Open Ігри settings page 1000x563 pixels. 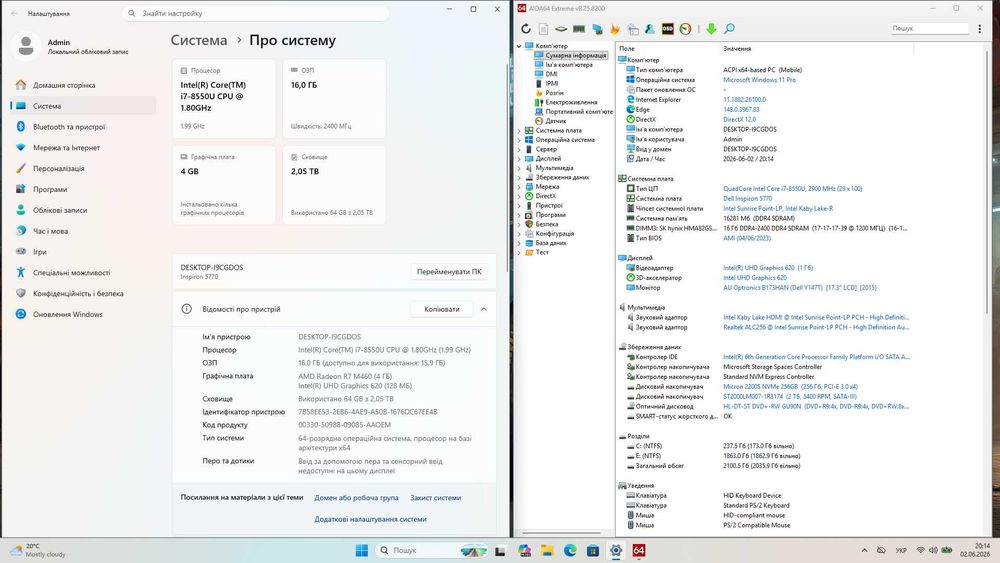tap(83, 252)
